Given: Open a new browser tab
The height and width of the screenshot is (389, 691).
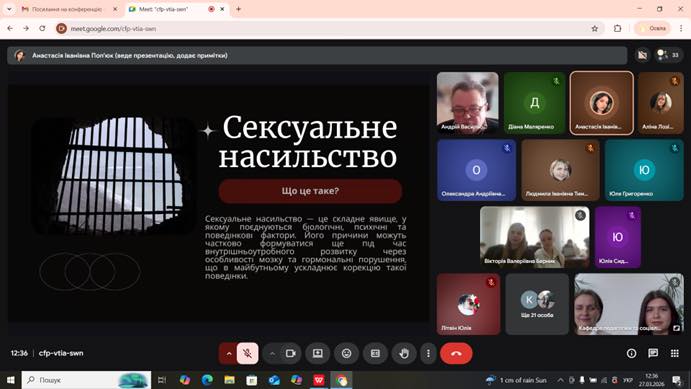Looking at the screenshot, I should click(238, 9).
